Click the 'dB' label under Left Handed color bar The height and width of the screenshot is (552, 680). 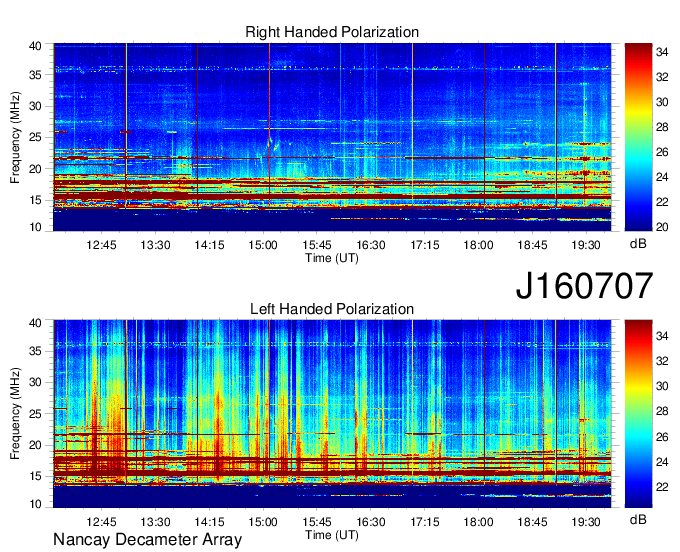point(638,519)
